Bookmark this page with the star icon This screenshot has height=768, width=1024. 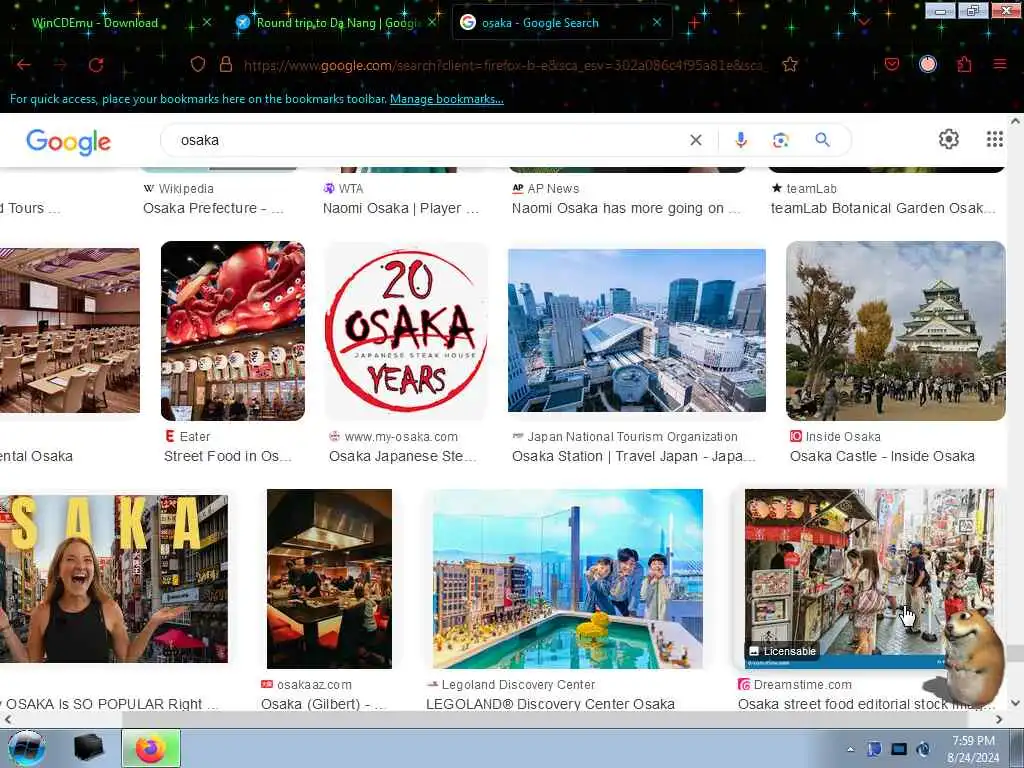point(790,64)
